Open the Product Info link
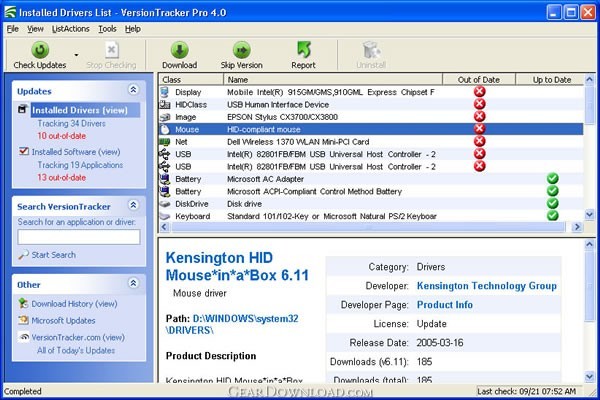 [445, 305]
